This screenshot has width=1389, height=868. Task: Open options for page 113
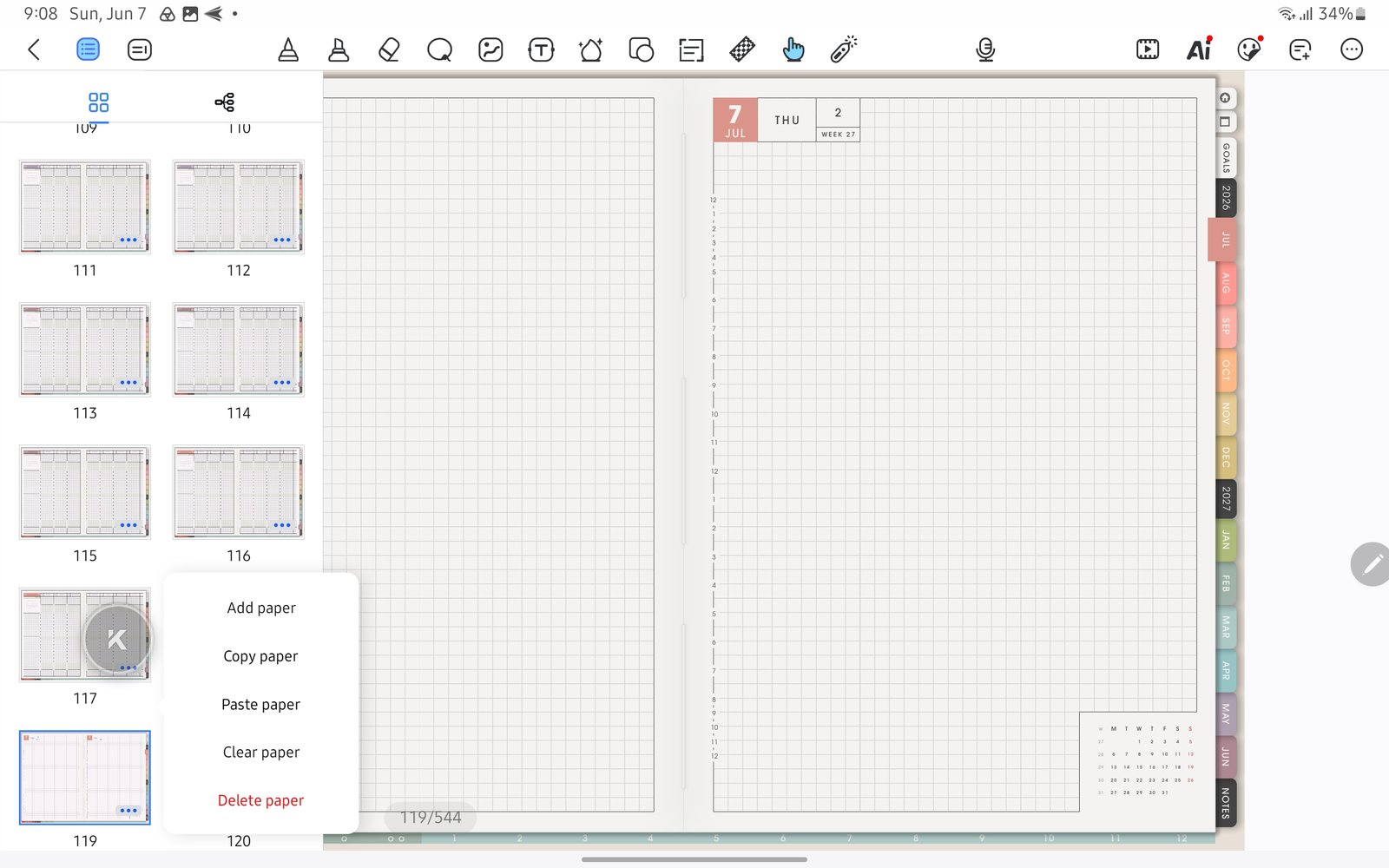tap(128, 382)
